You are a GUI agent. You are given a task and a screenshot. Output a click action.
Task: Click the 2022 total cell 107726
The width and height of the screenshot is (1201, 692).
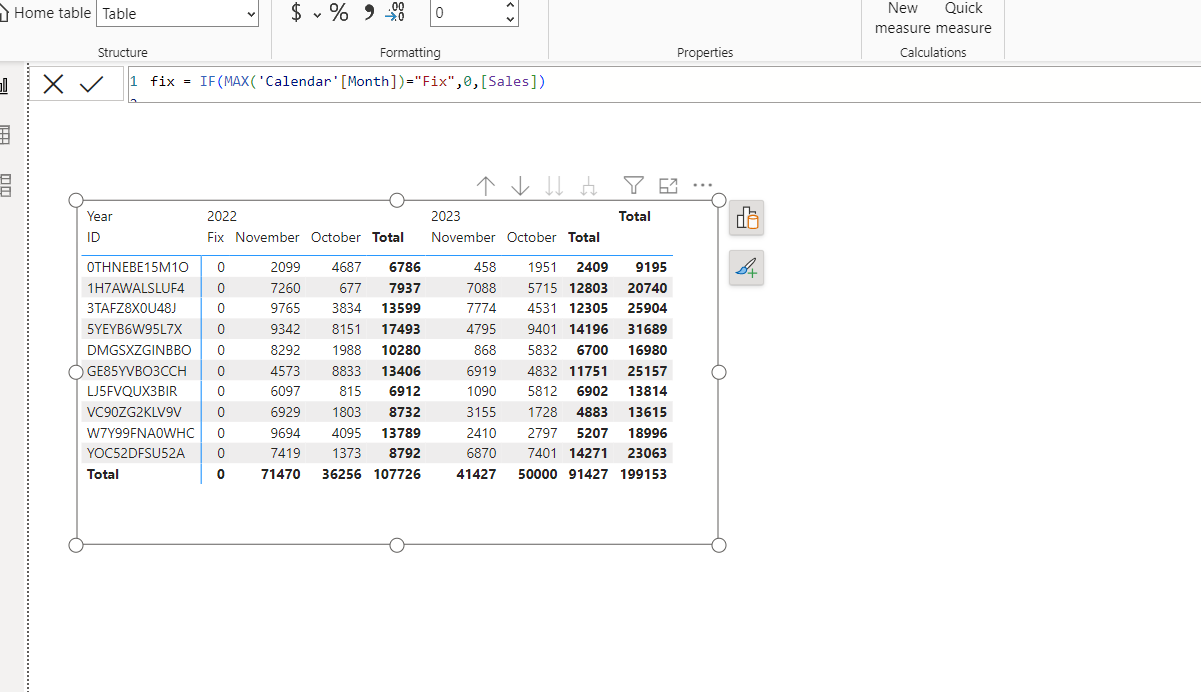[396, 474]
